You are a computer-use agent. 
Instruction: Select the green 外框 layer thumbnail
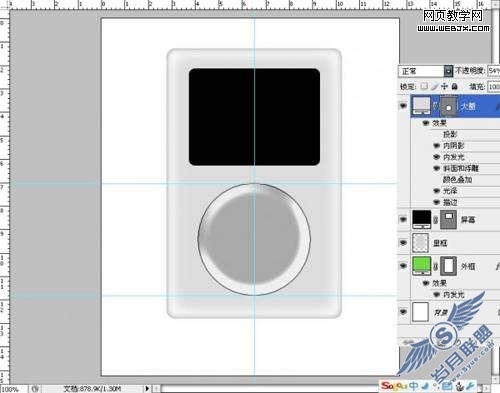422,266
